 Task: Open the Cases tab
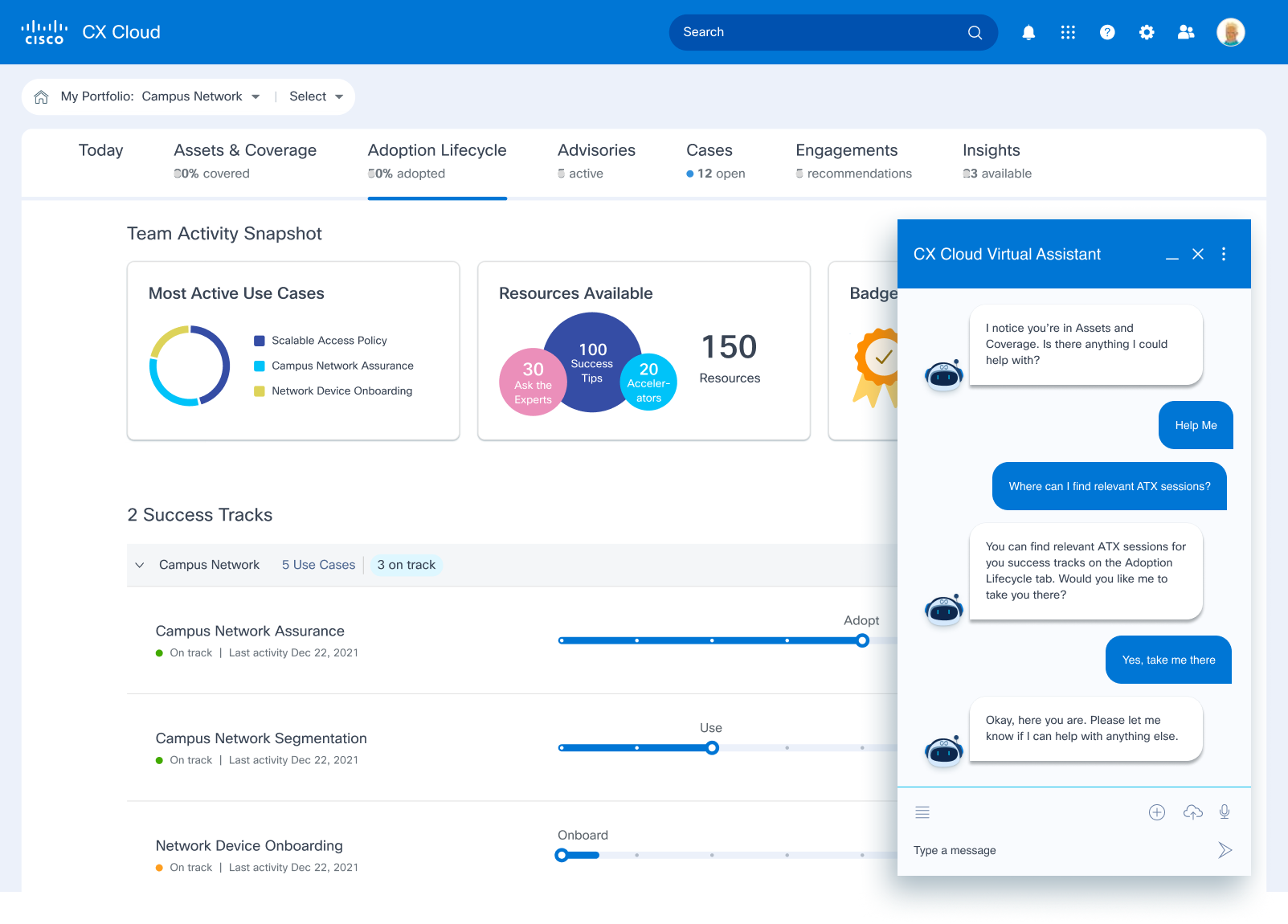coord(715,161)
